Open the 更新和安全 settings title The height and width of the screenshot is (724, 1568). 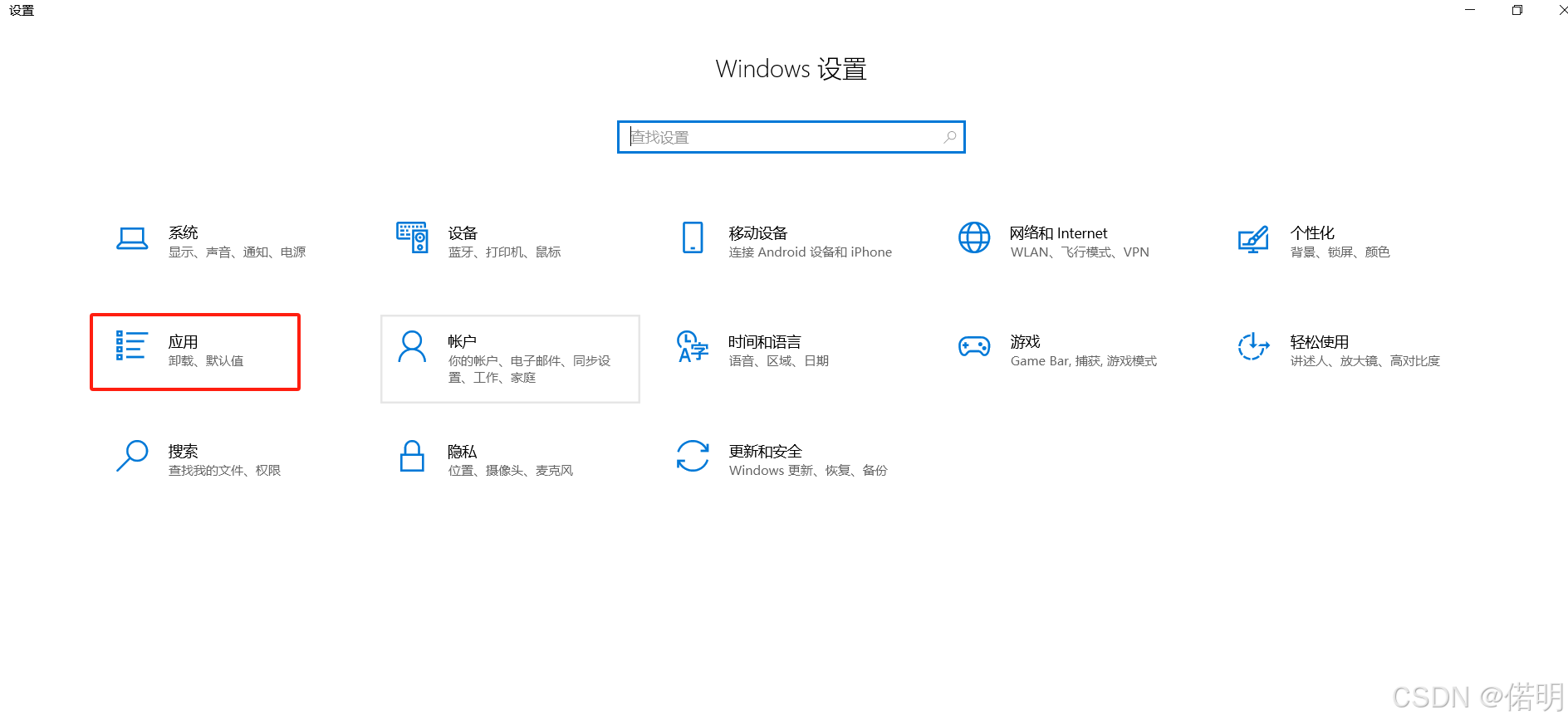tap(766, 451)
